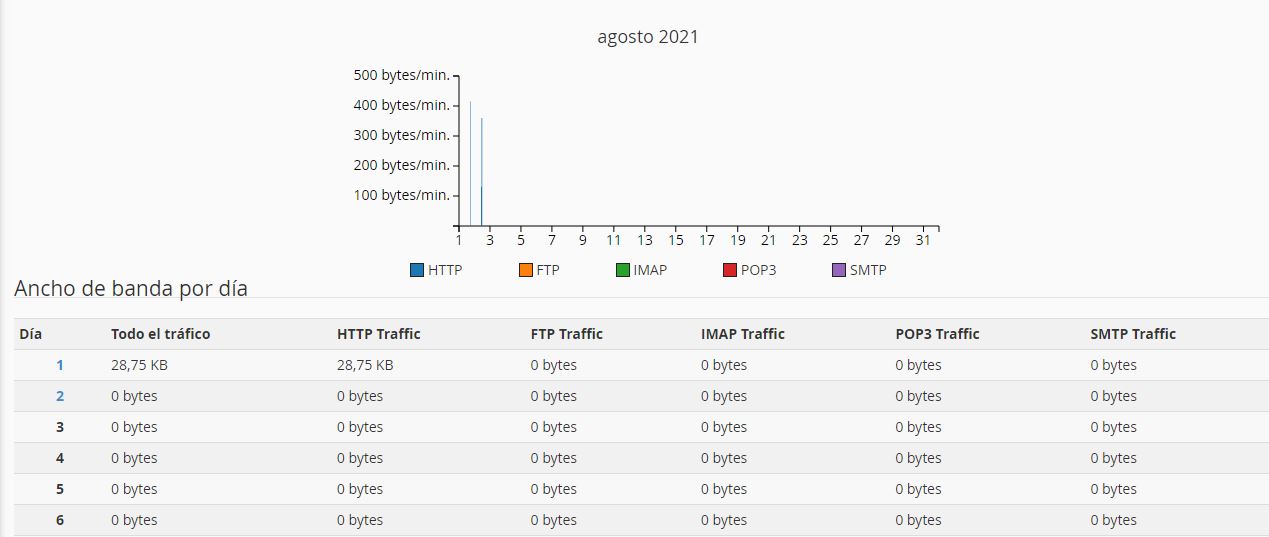Select the 'Todo el tráfico' column header
This screenshot has height=537, width=1269.
tap(160, 334)
